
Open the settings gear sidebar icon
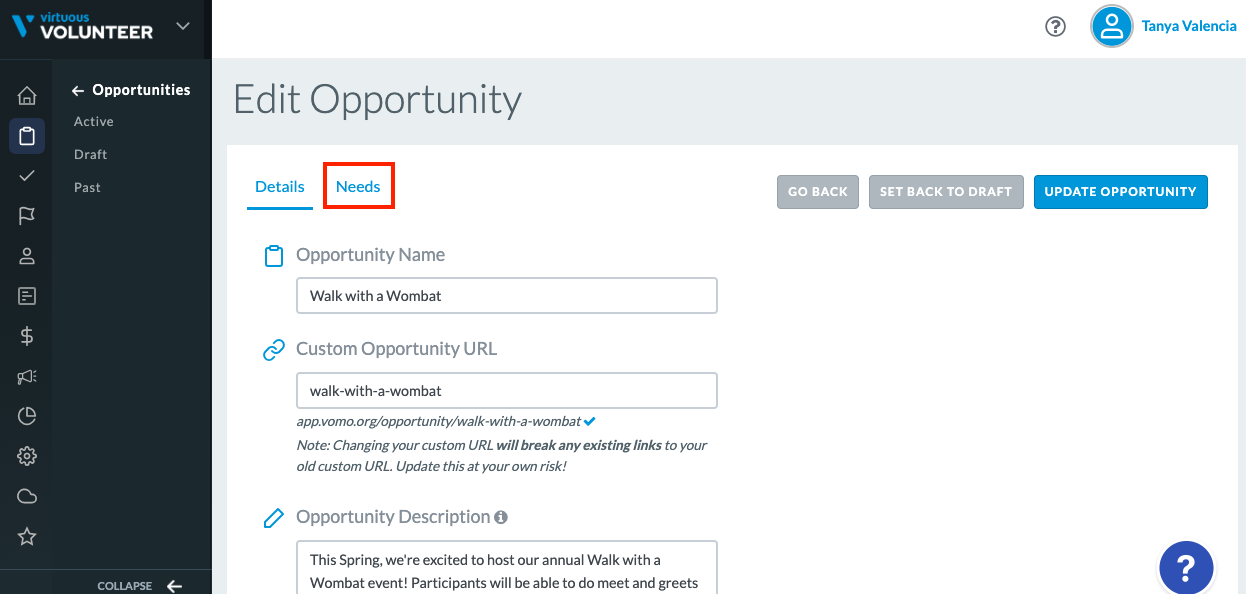tap(27, 456)
